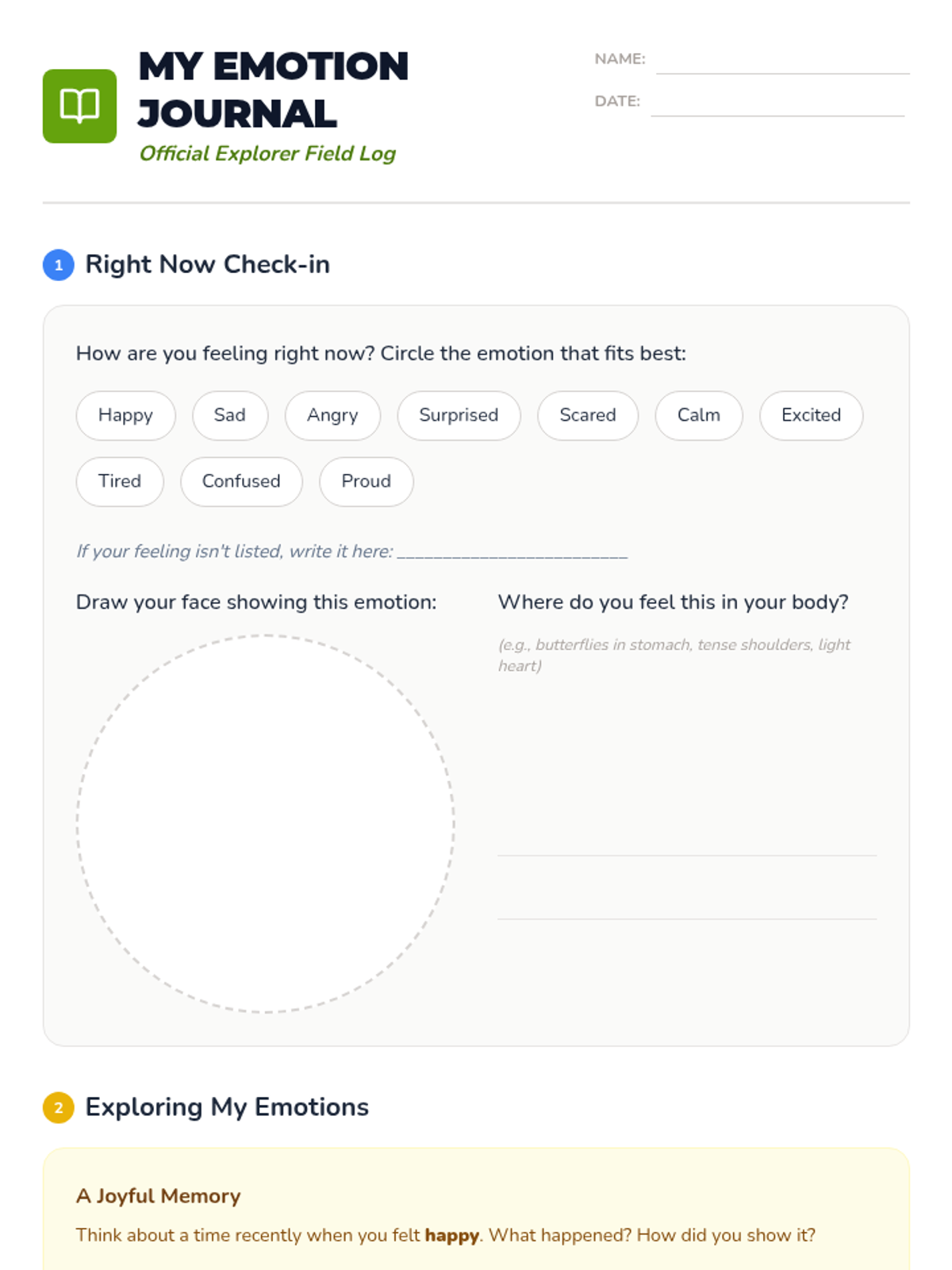The image size is (952, 1270).
Task: Mark the Tired emotion chip
Action: click(120, 481)
